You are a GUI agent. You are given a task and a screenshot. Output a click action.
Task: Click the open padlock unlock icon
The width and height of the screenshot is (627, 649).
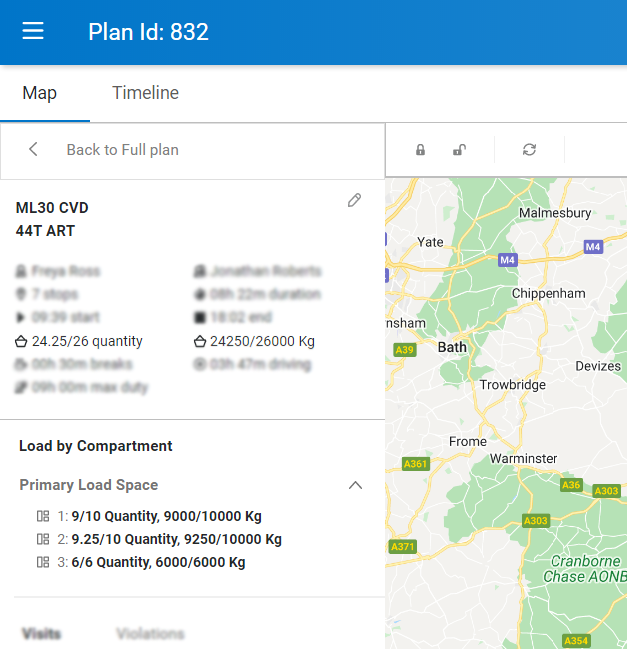coord(459,150)
